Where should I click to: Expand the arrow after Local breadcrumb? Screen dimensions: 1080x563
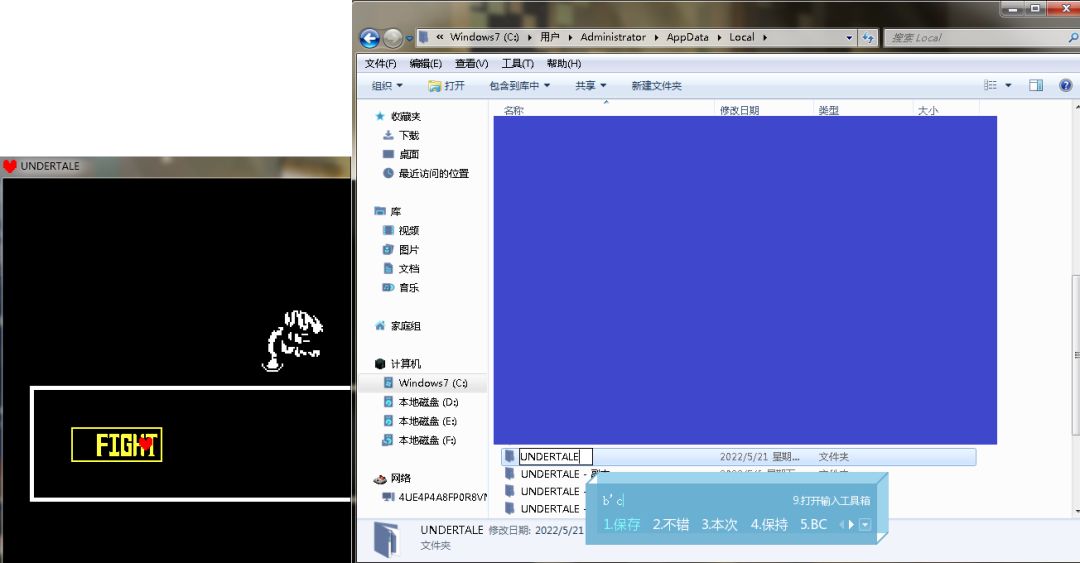coord(765,37)
